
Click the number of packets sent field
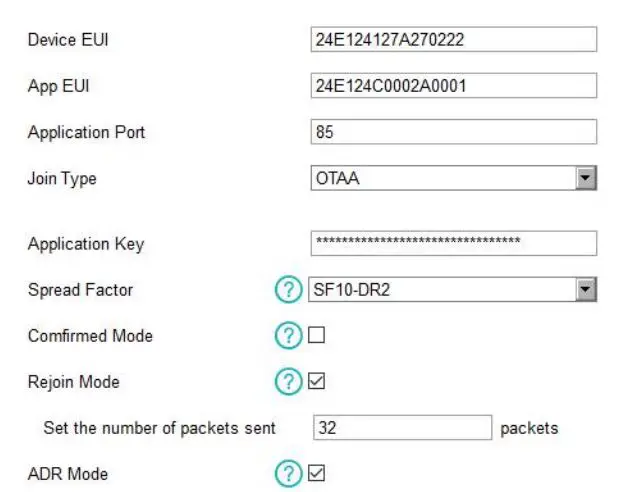[x=403, y=427]
